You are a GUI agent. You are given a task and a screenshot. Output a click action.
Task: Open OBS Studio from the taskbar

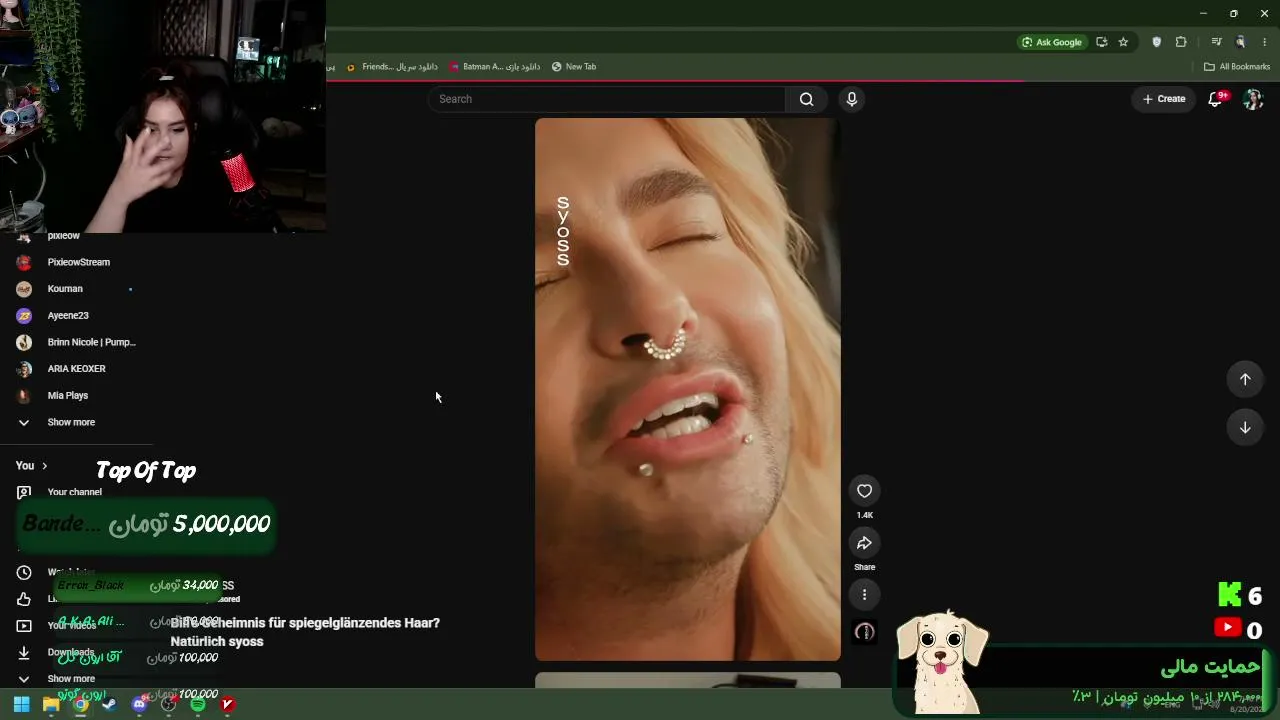coord(169,704)
